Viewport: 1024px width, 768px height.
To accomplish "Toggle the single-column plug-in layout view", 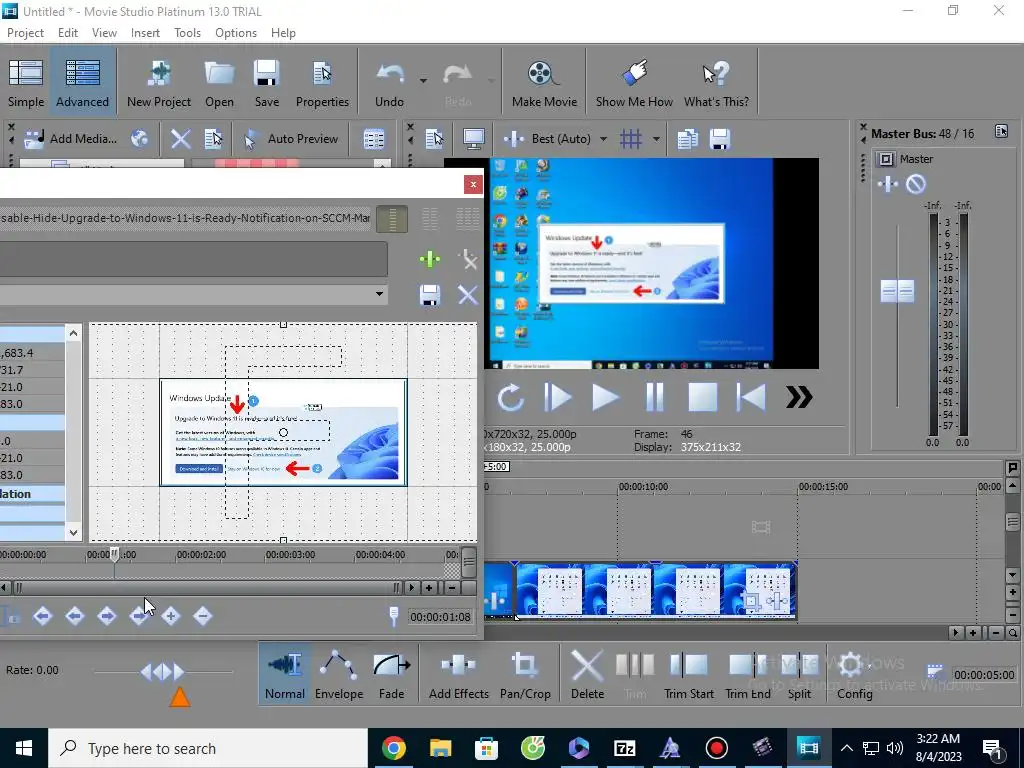I will (392, 219).
